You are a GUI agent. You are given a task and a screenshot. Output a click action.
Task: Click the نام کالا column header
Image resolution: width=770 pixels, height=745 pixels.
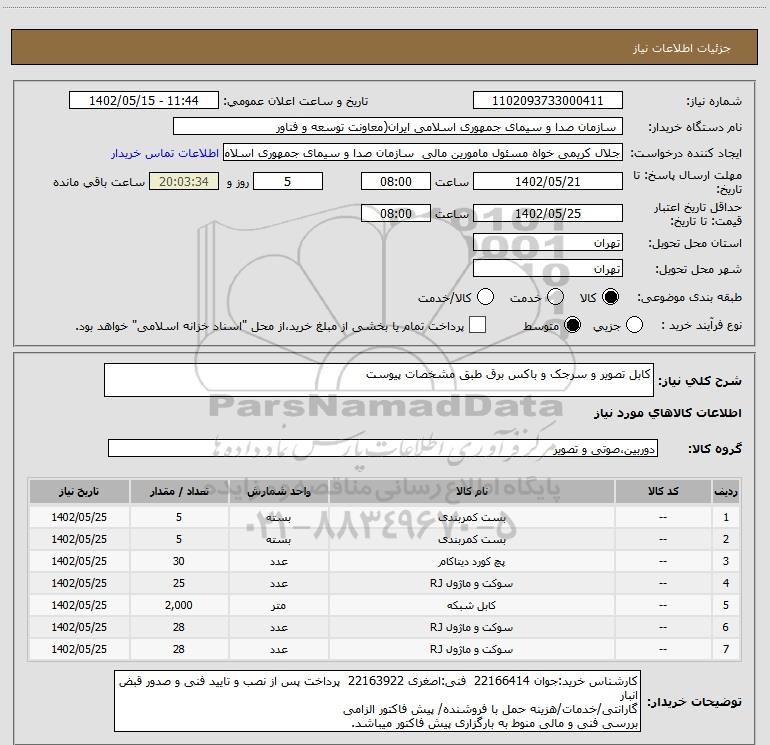(471, 492)
